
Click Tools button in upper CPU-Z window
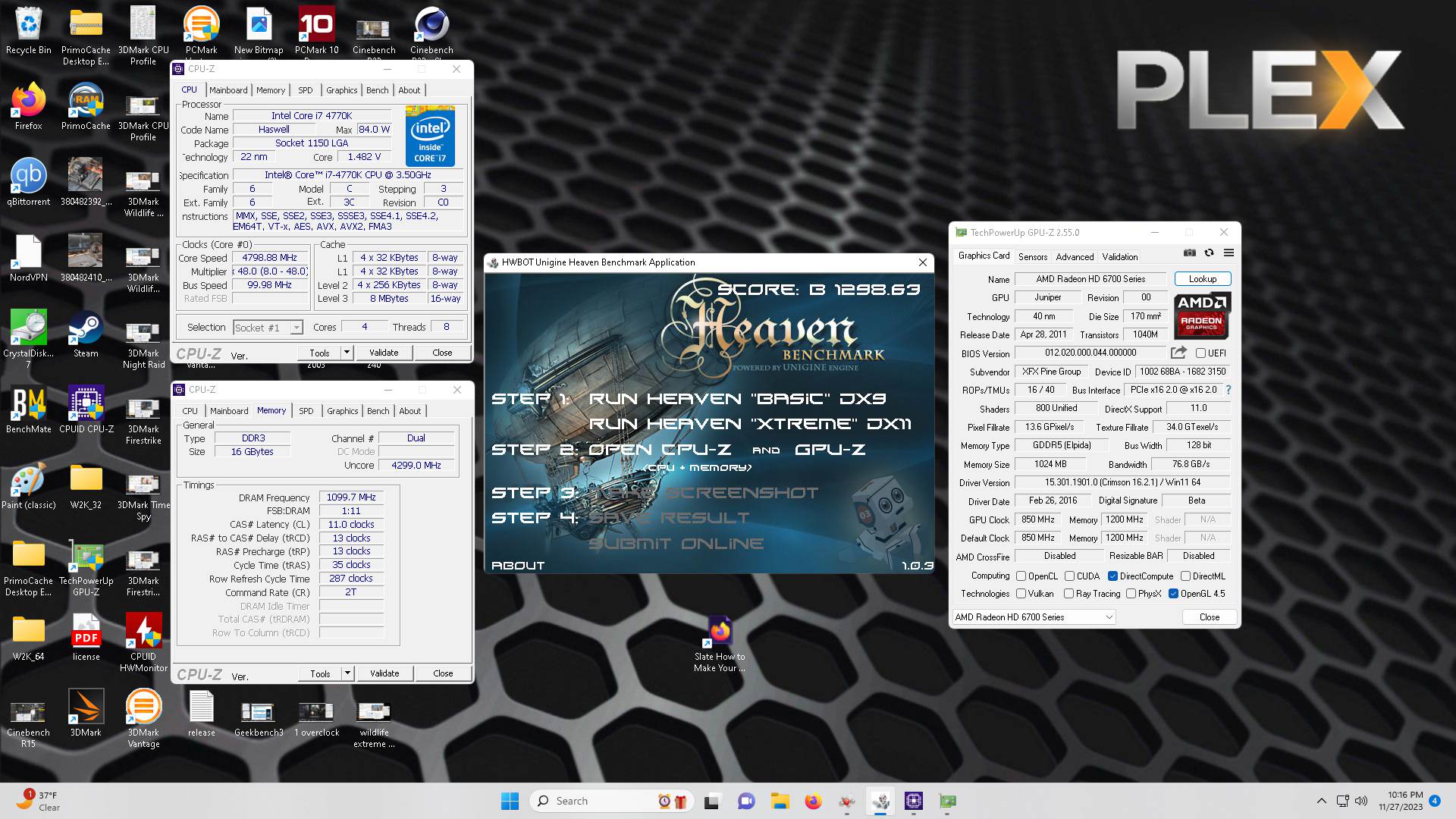(319, 353)
